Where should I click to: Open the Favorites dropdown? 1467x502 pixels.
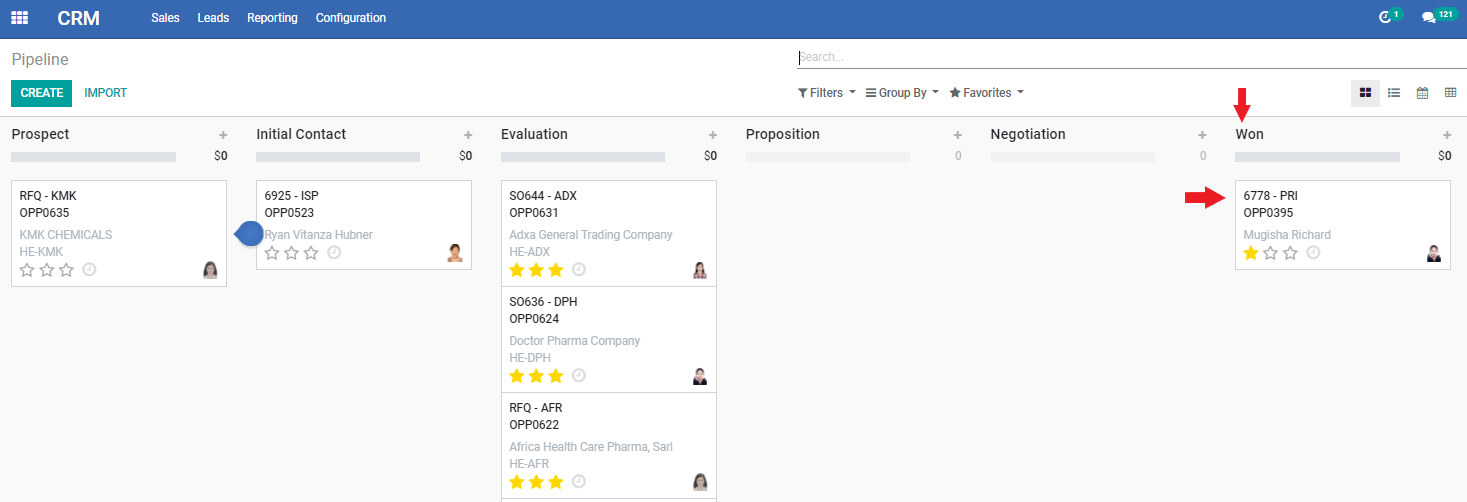(x=987, y=93)
